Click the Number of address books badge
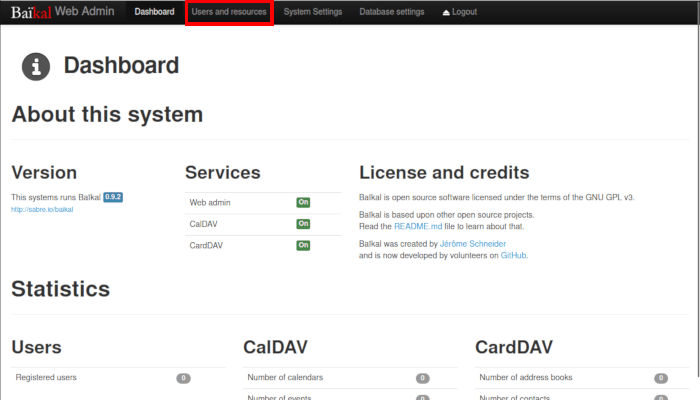 pos(661,378)
